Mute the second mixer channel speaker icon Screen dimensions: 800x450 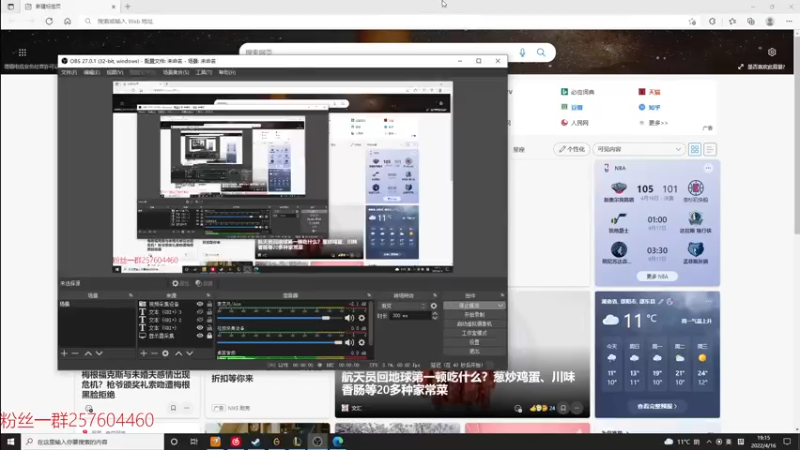[x=349, y=342]
